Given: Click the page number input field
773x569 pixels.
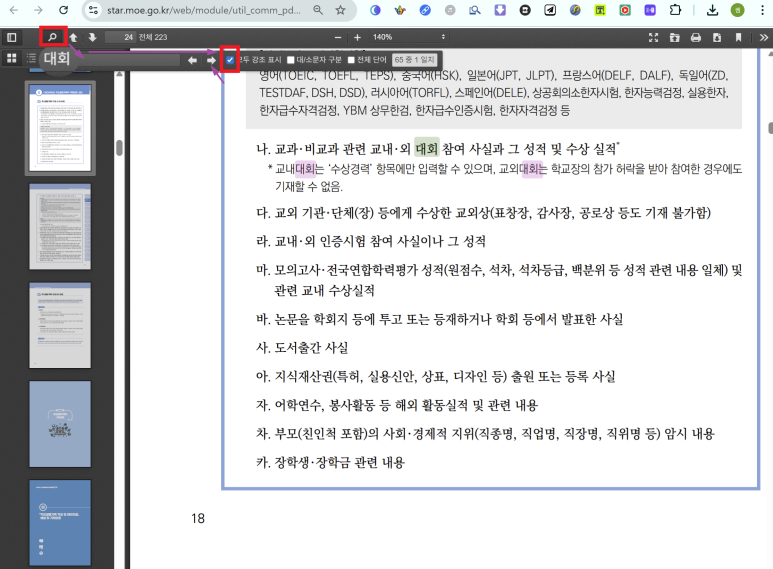Looking at the screenshot, I should (x=121, y=37).
